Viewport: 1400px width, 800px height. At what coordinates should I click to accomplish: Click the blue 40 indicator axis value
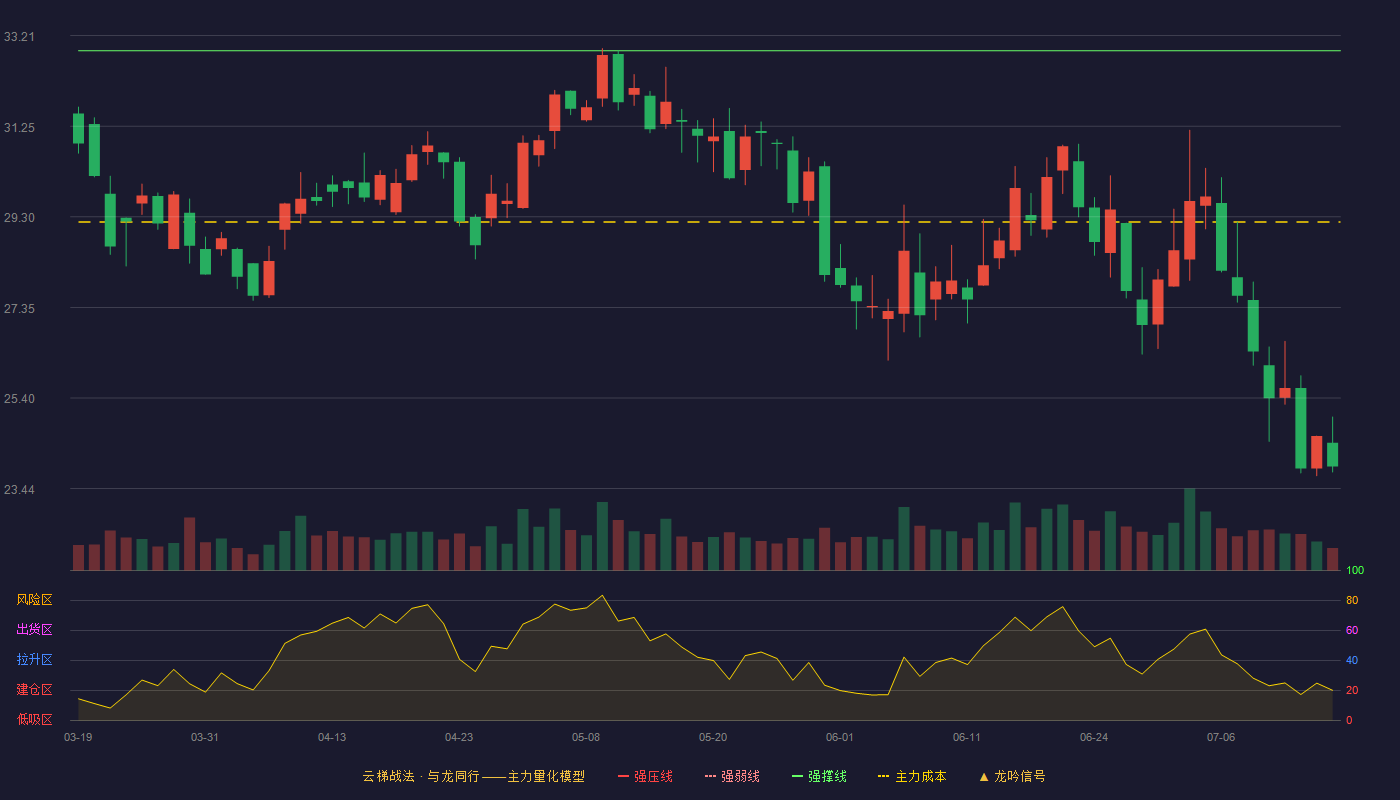point(1352,660)
